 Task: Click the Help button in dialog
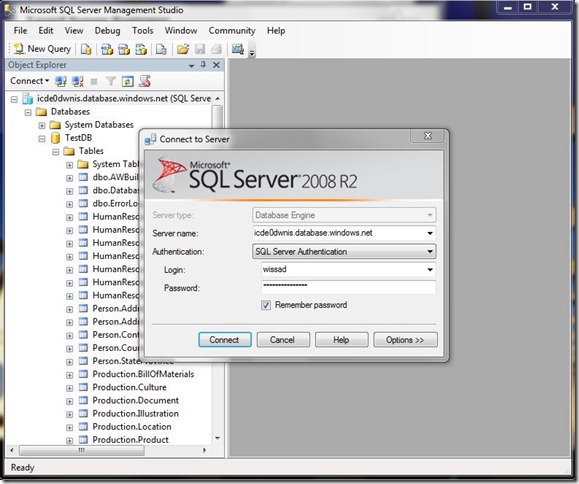[341, 339]
